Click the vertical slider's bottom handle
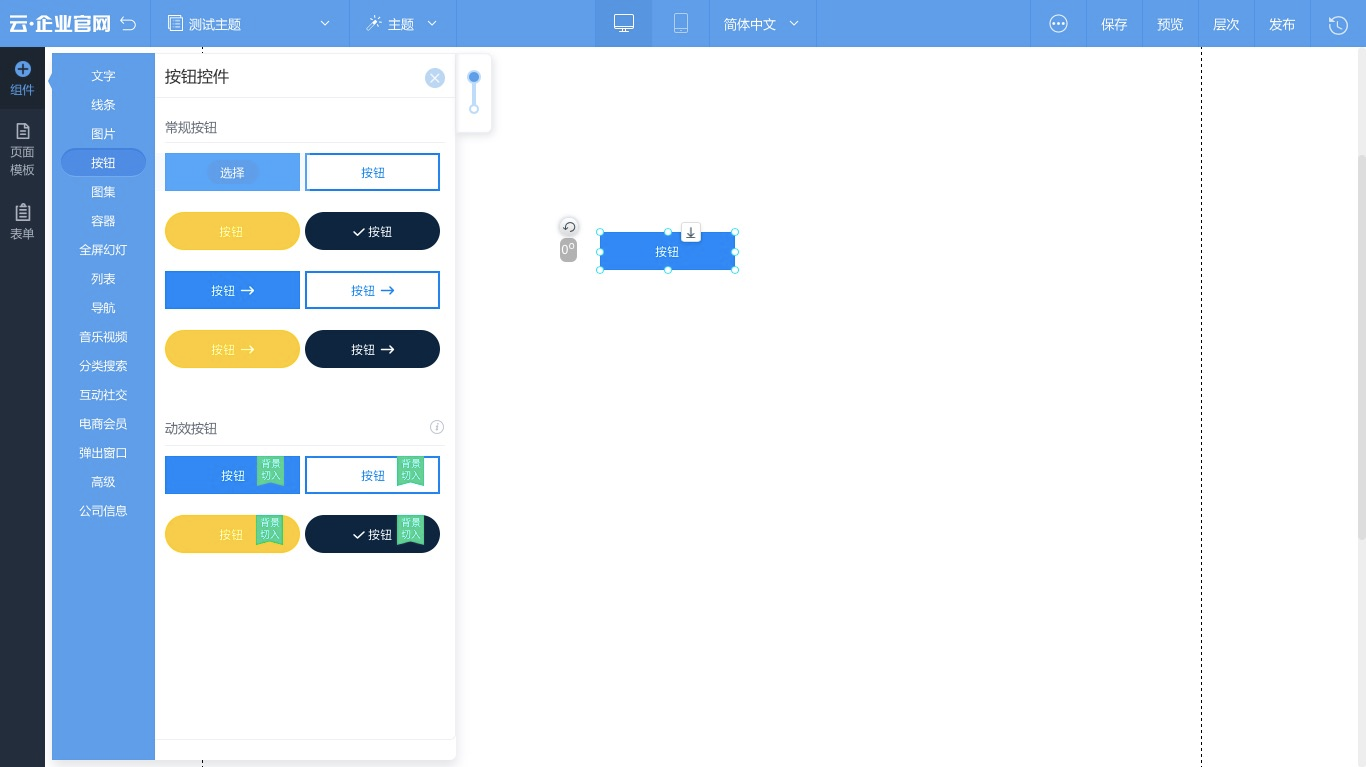 click(474, 109)
